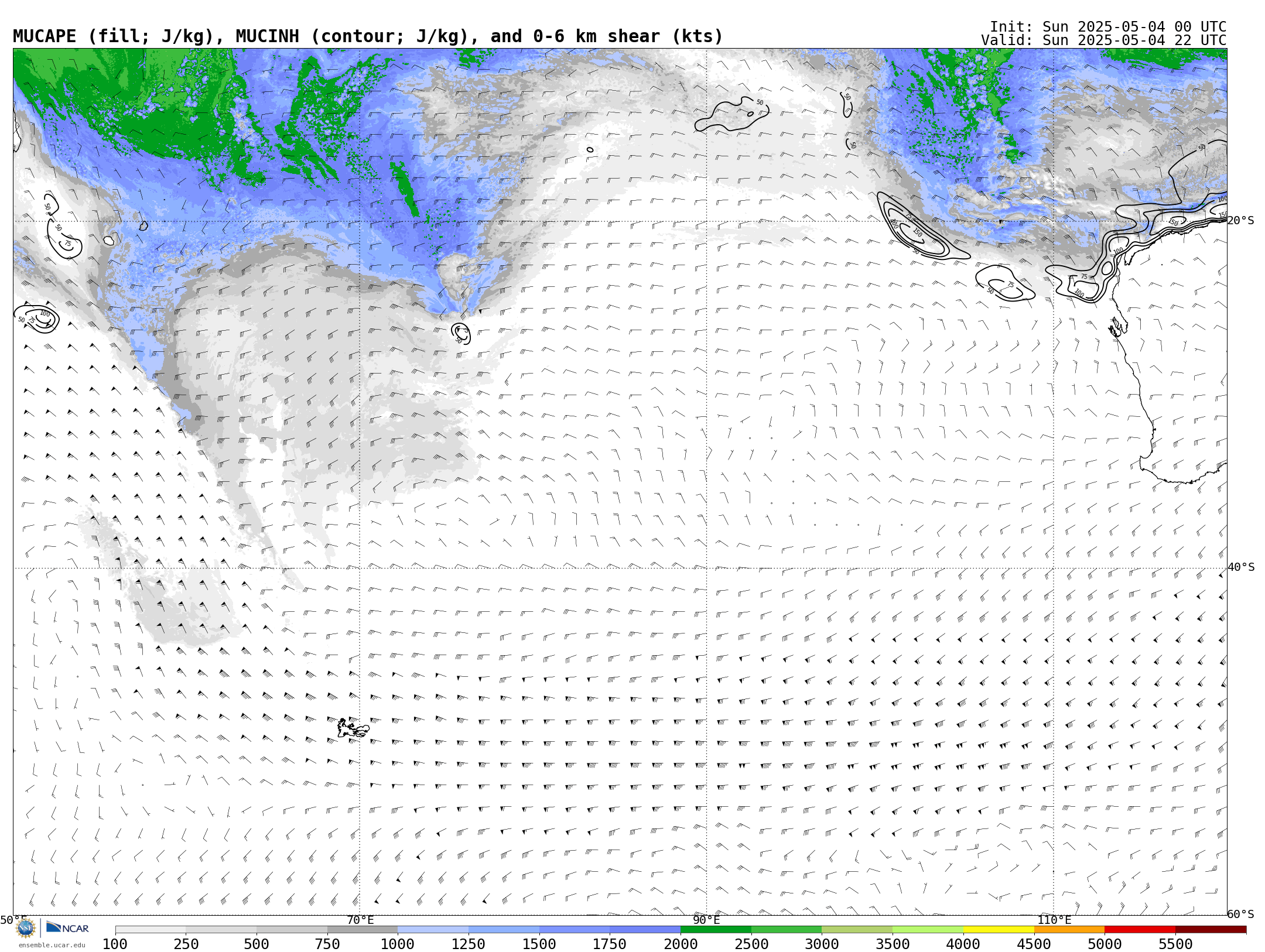Click the colorbar tick label 4000
Viewport: 1265px width, 952px height.
[x=963, y=944]
